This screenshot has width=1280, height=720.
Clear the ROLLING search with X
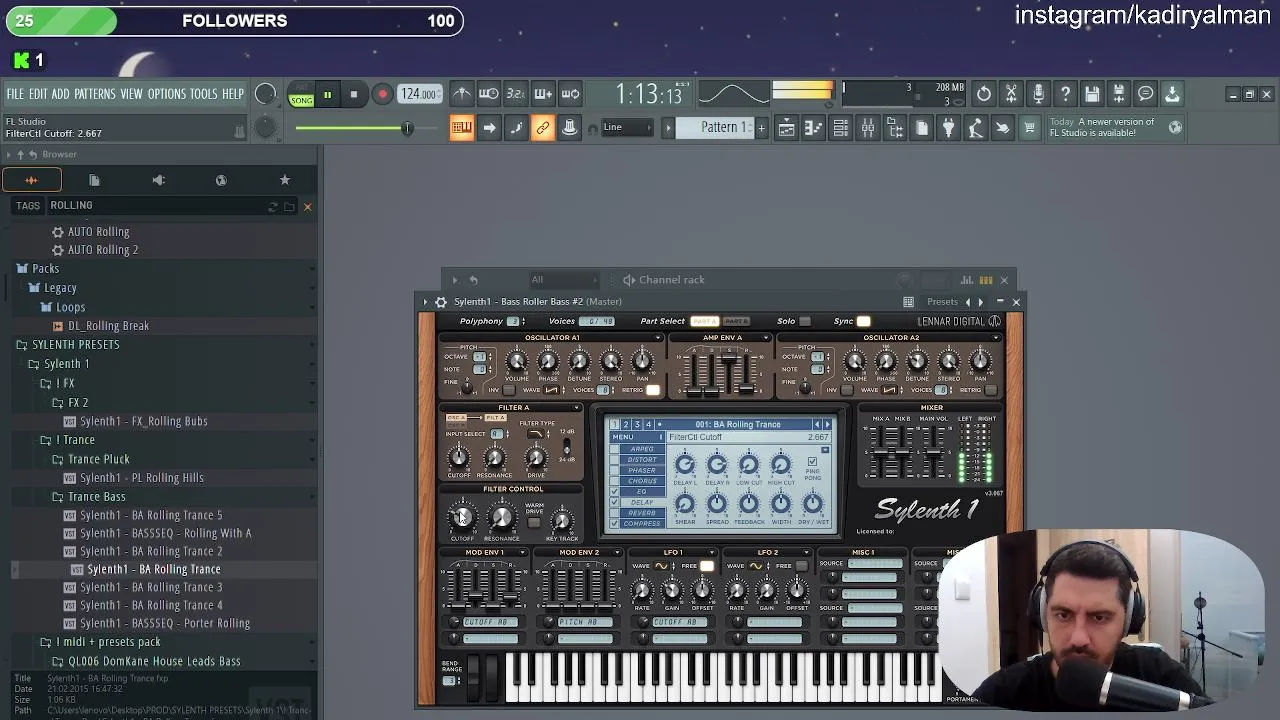coord(307,206)
